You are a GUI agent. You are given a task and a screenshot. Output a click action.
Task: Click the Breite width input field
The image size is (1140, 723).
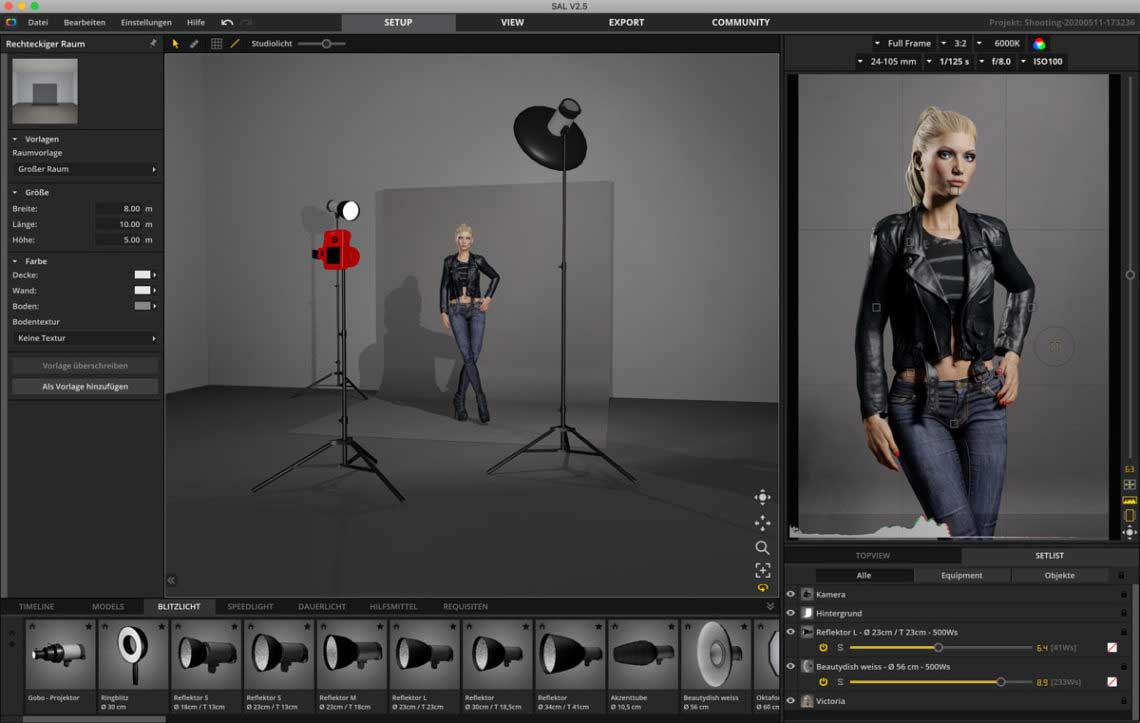click(125, 209)
